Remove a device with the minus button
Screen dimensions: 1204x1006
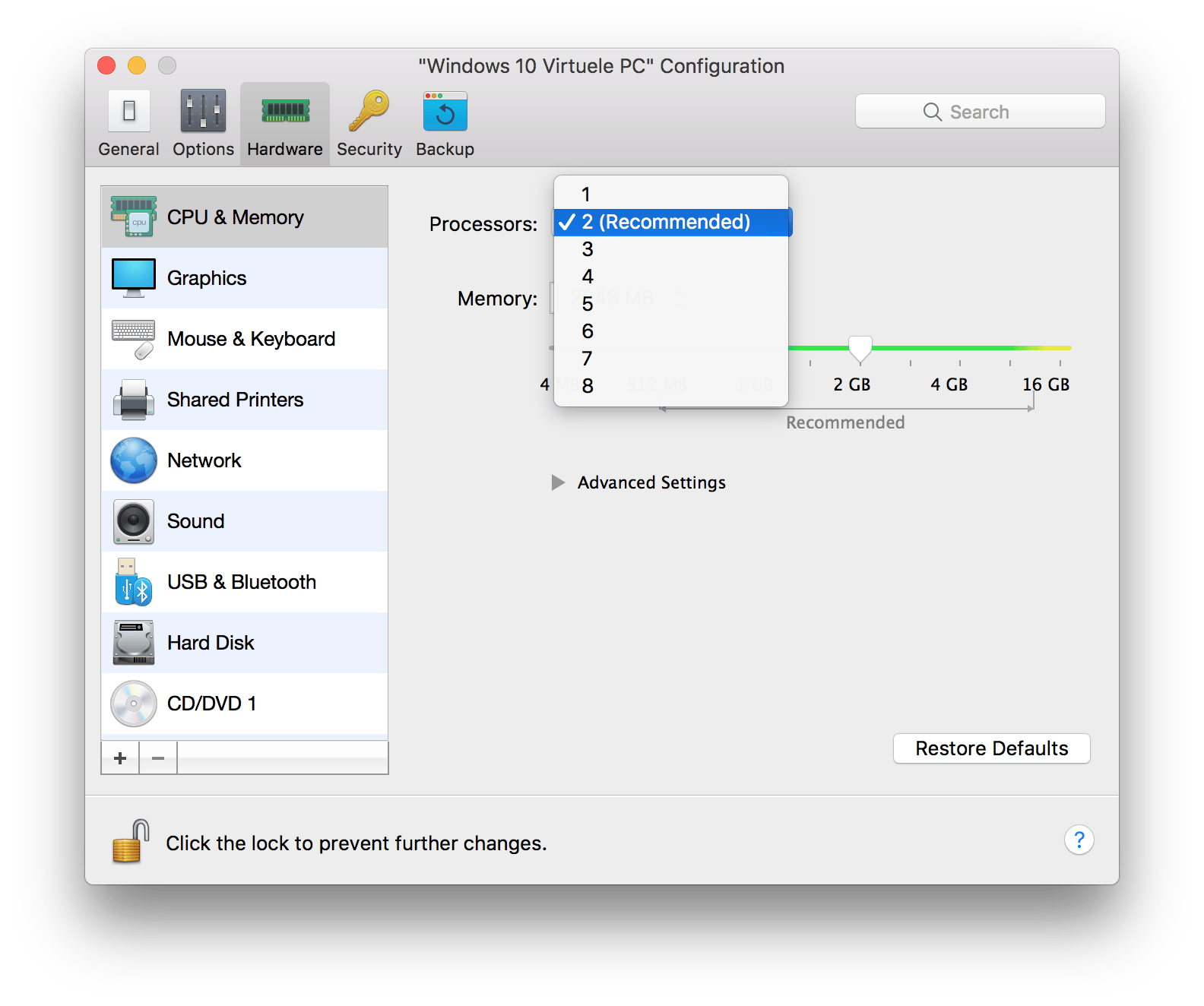click(158, 758)
